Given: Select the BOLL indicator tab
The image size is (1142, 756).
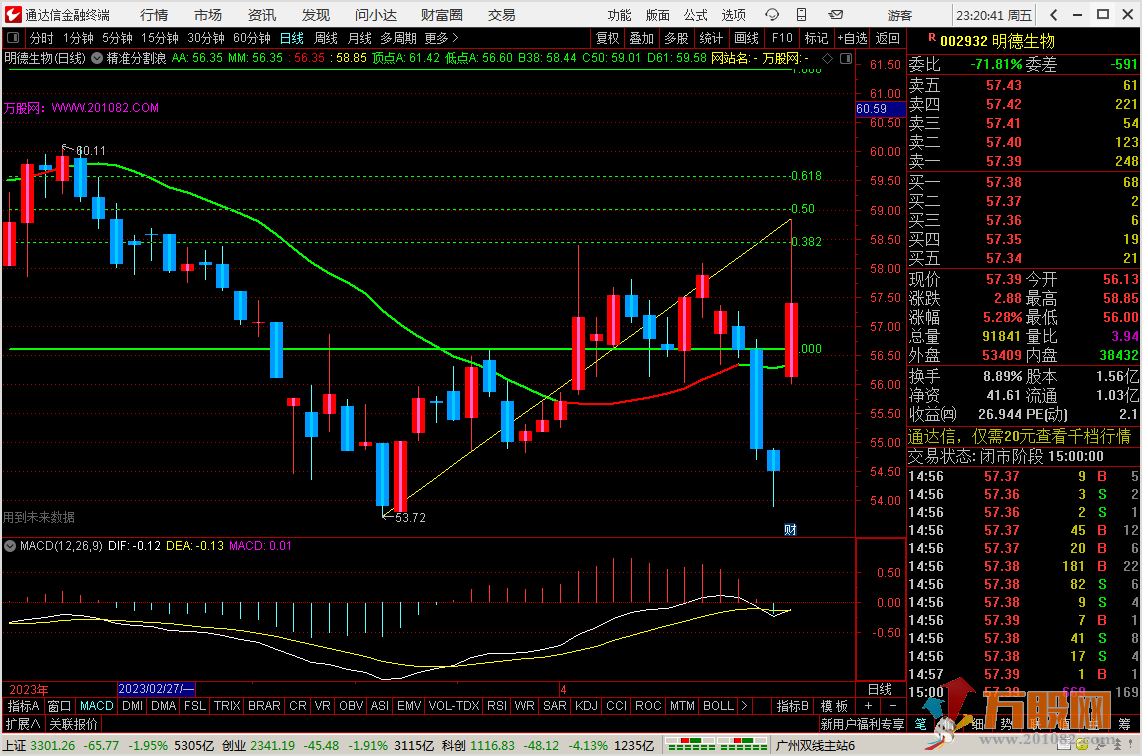Looking at the screenshot, I should (x=718, y=706).
